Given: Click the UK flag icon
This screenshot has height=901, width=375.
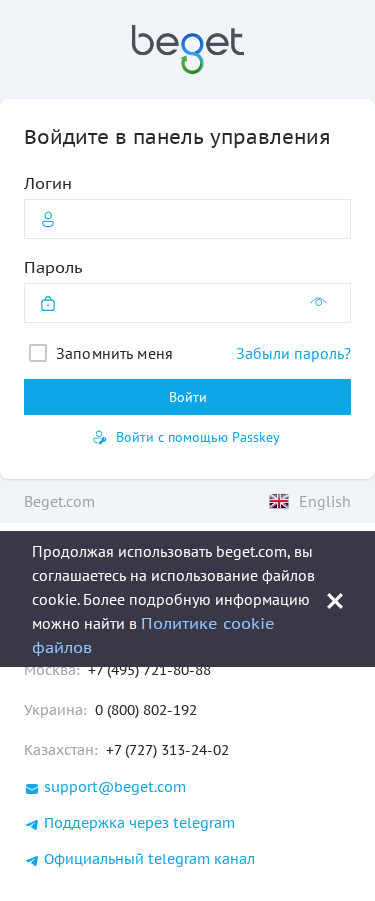Looking at the screenshot, I should coord(279,502).
